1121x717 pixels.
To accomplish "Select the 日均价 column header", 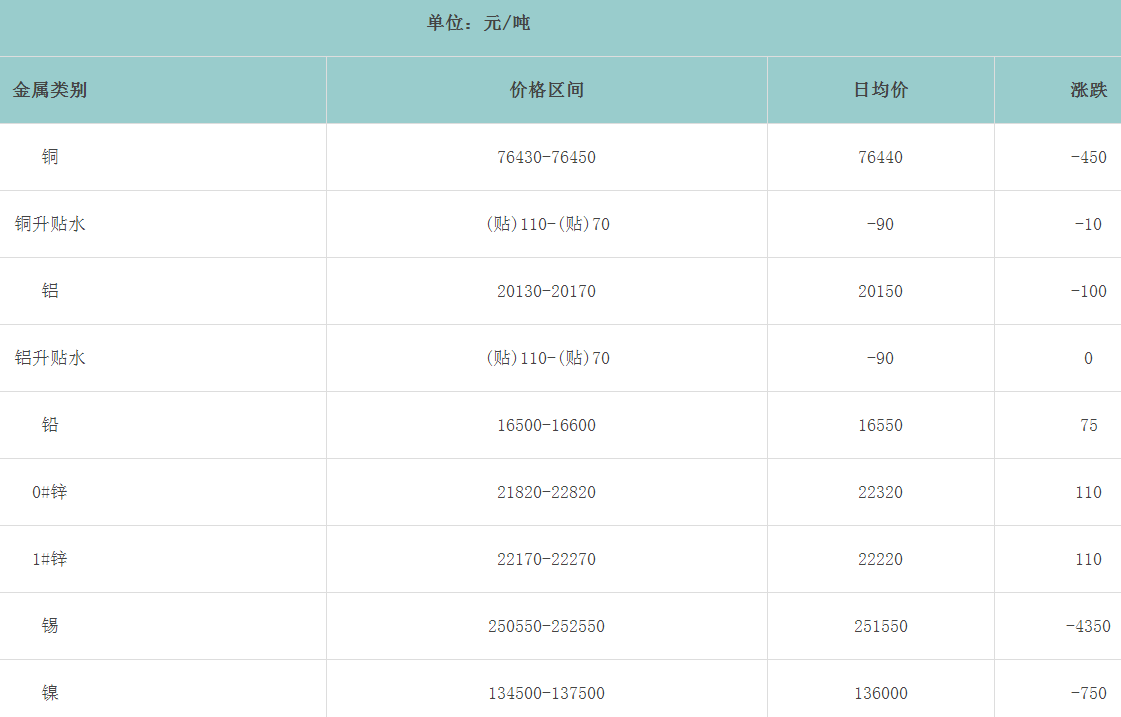I will pos(880,90).
